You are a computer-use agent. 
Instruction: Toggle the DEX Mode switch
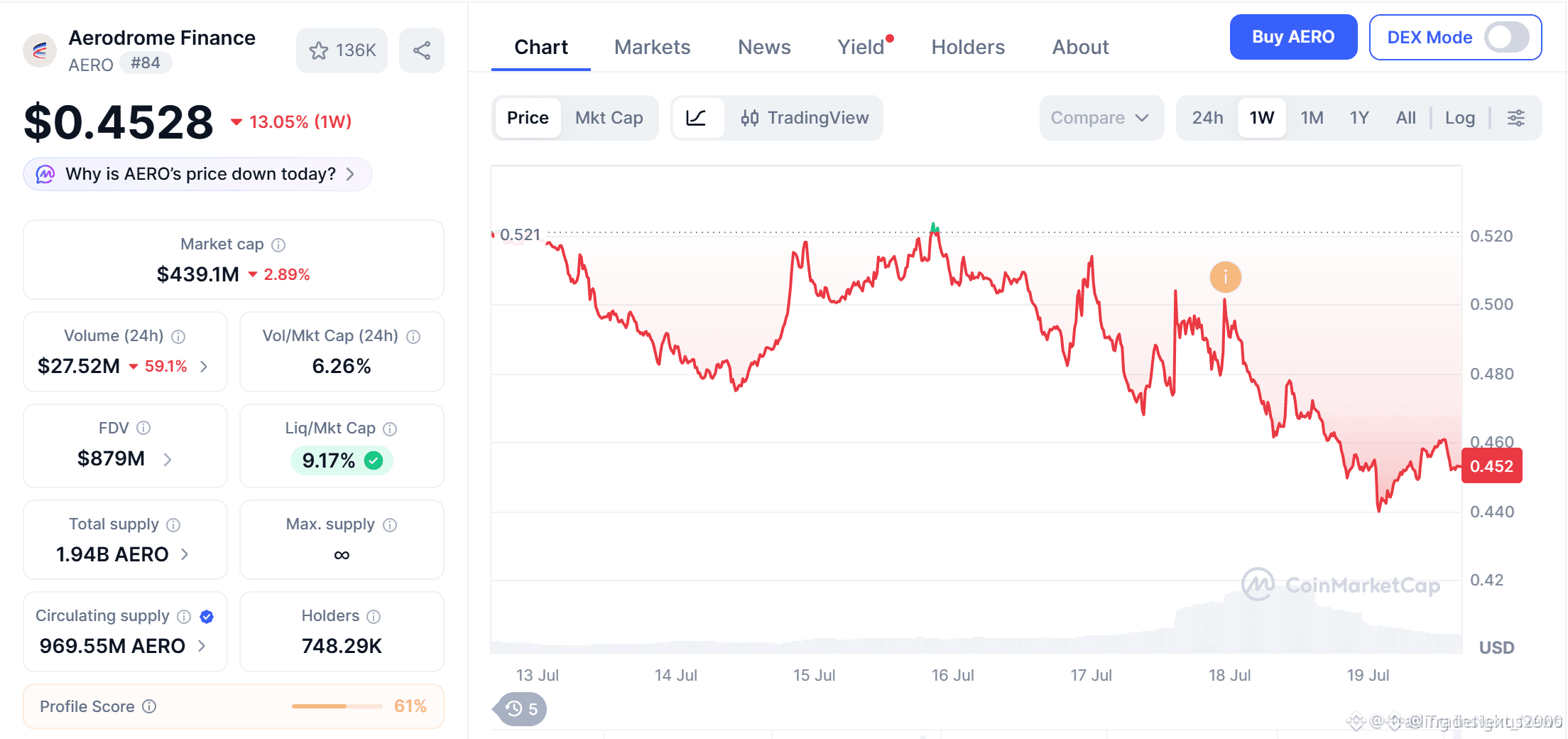[x=1506, y=38]
